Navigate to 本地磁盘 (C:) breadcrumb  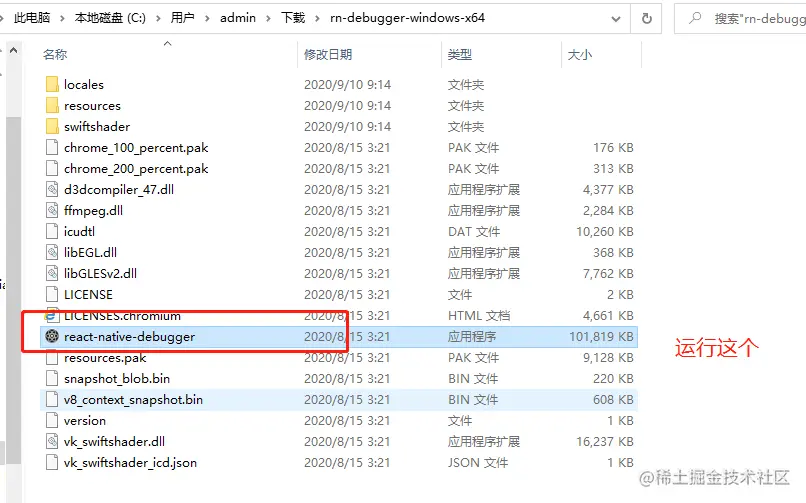click(x=110, y=18)
